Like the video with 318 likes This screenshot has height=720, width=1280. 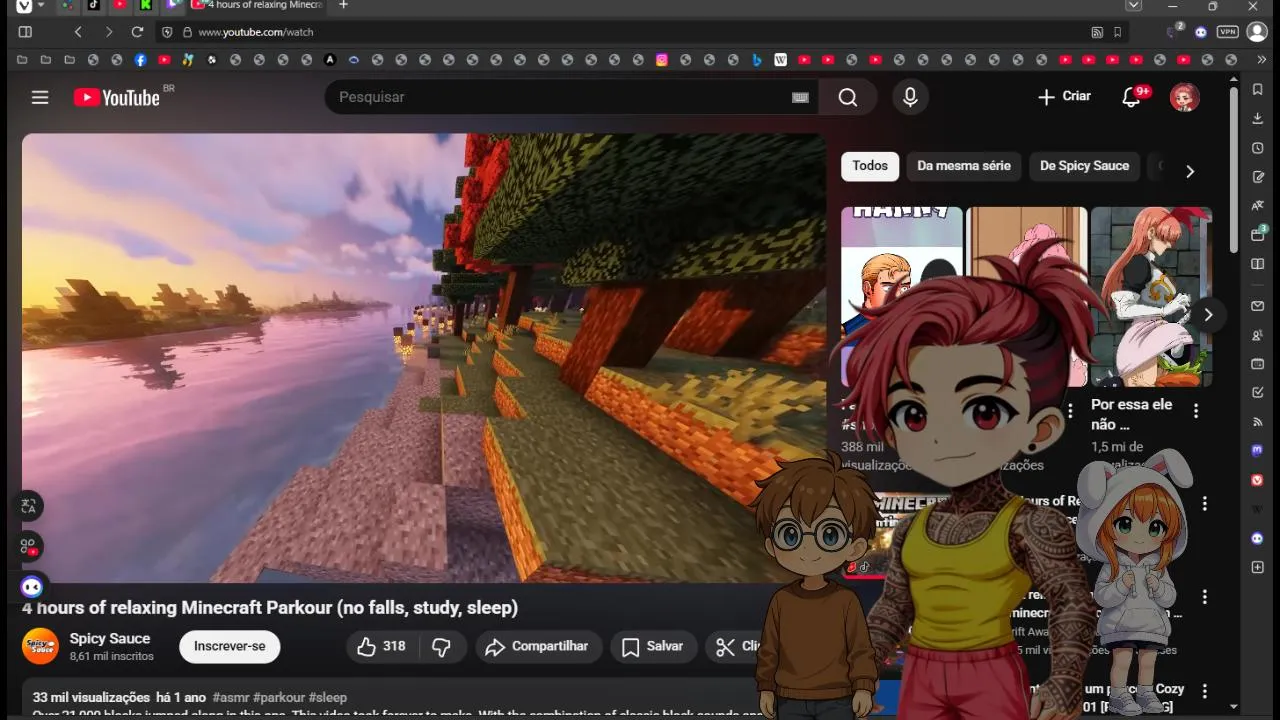click(382, 646)
